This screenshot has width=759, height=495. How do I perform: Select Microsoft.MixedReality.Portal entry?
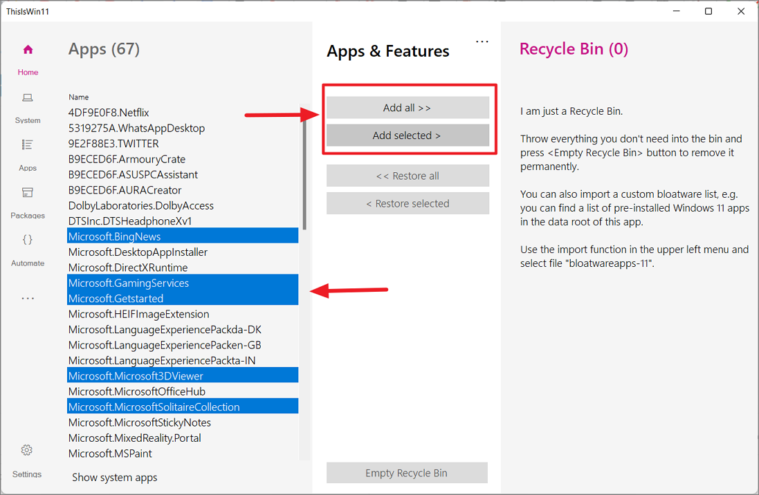pos(182,437)
